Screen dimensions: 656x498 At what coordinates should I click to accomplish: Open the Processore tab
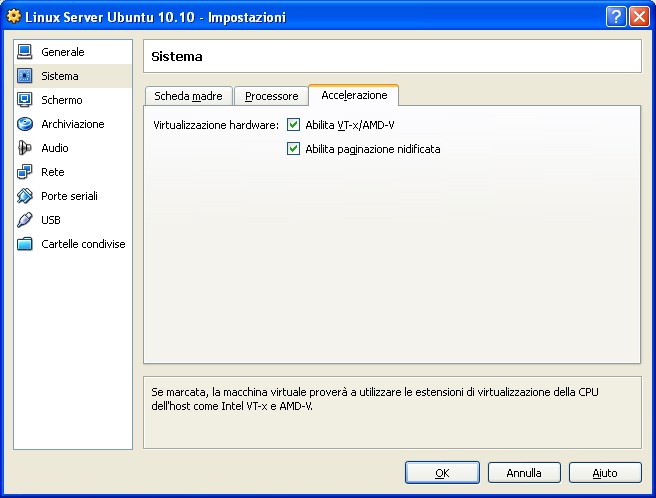[x=271, y=96]
